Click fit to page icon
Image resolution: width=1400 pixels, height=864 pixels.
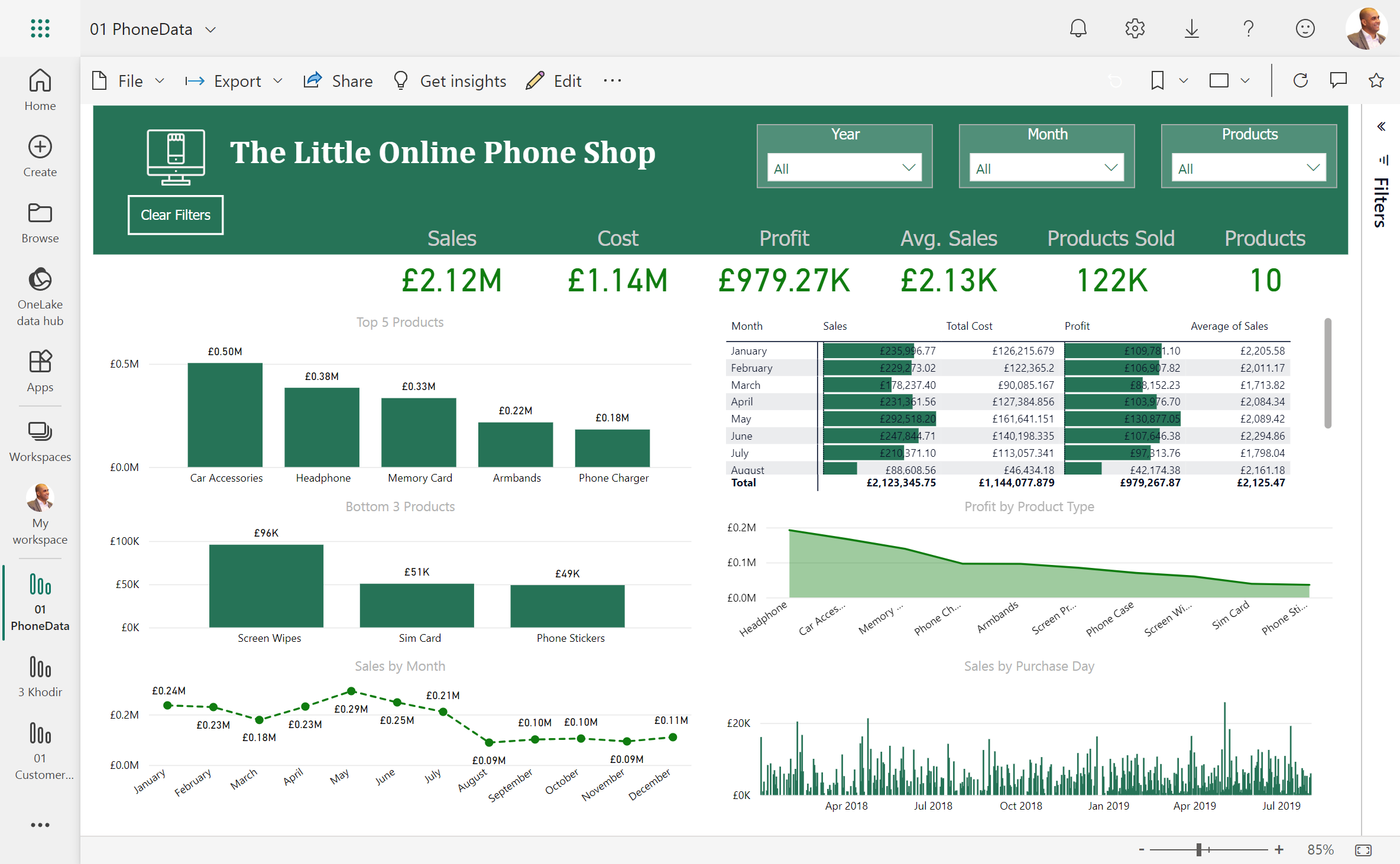(x=1363, y=850)
